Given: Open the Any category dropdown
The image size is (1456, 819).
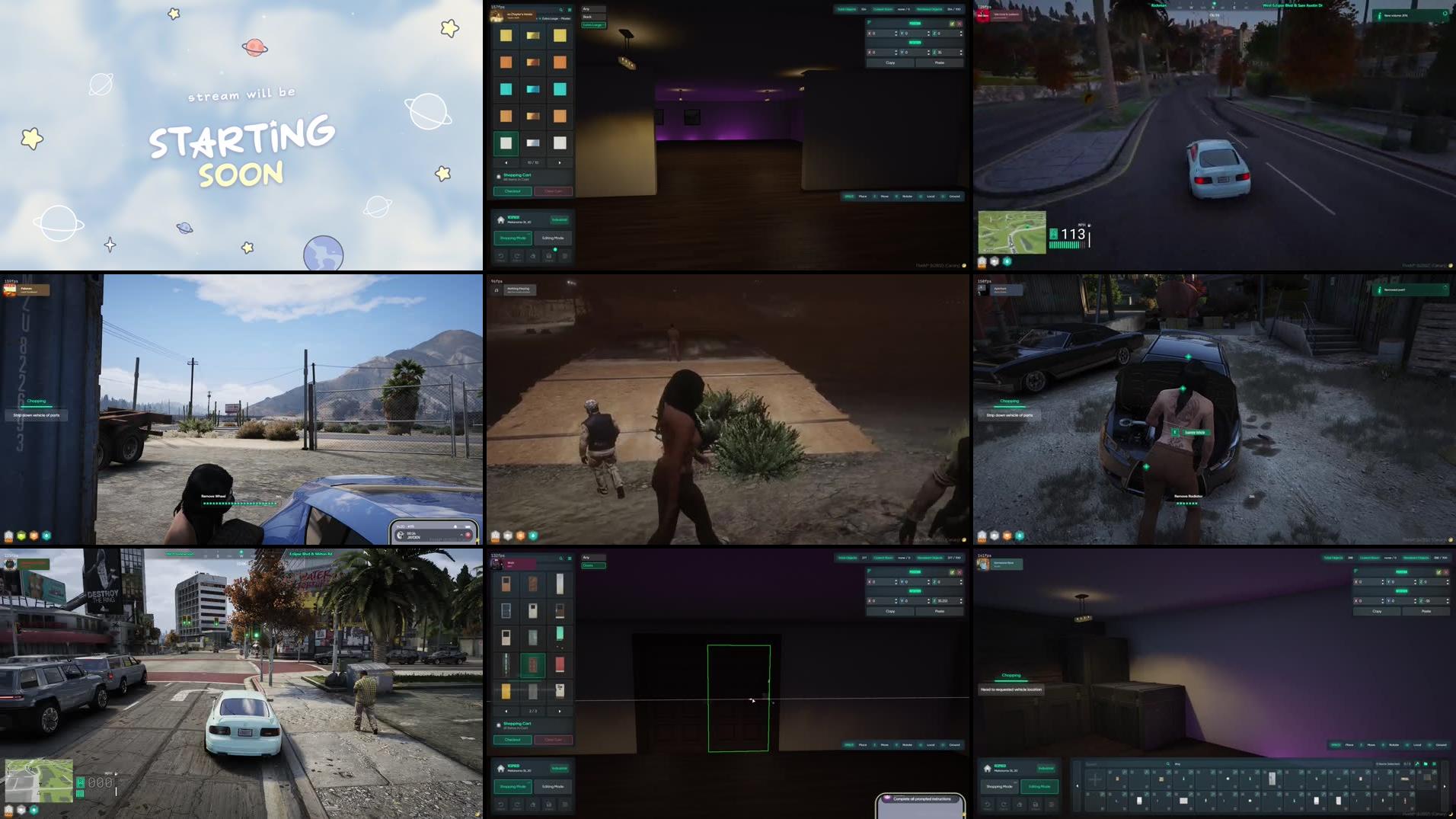Looking at the screenshot, I should tap(592, 8).
